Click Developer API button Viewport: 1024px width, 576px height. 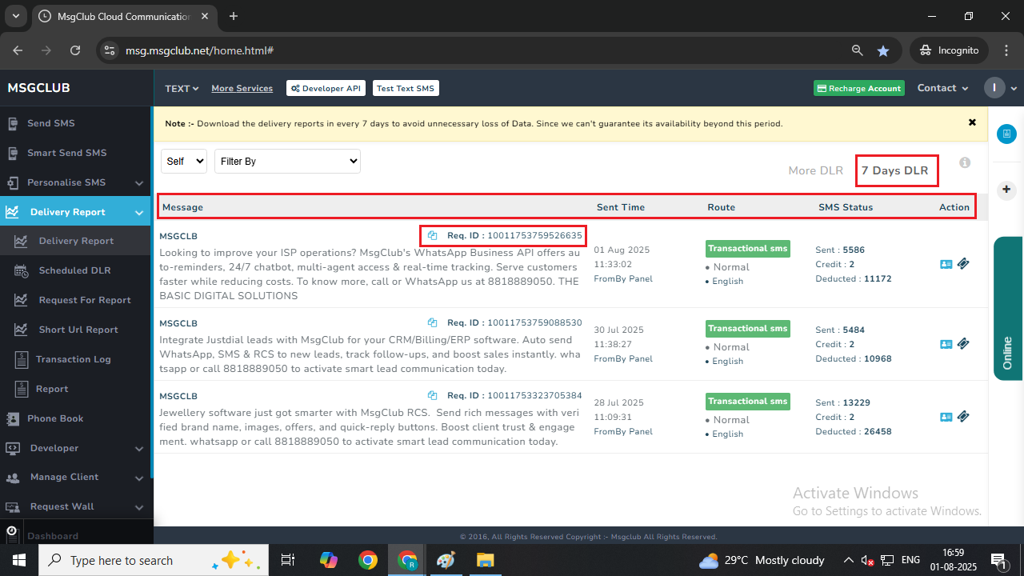[x=326, y=88]
